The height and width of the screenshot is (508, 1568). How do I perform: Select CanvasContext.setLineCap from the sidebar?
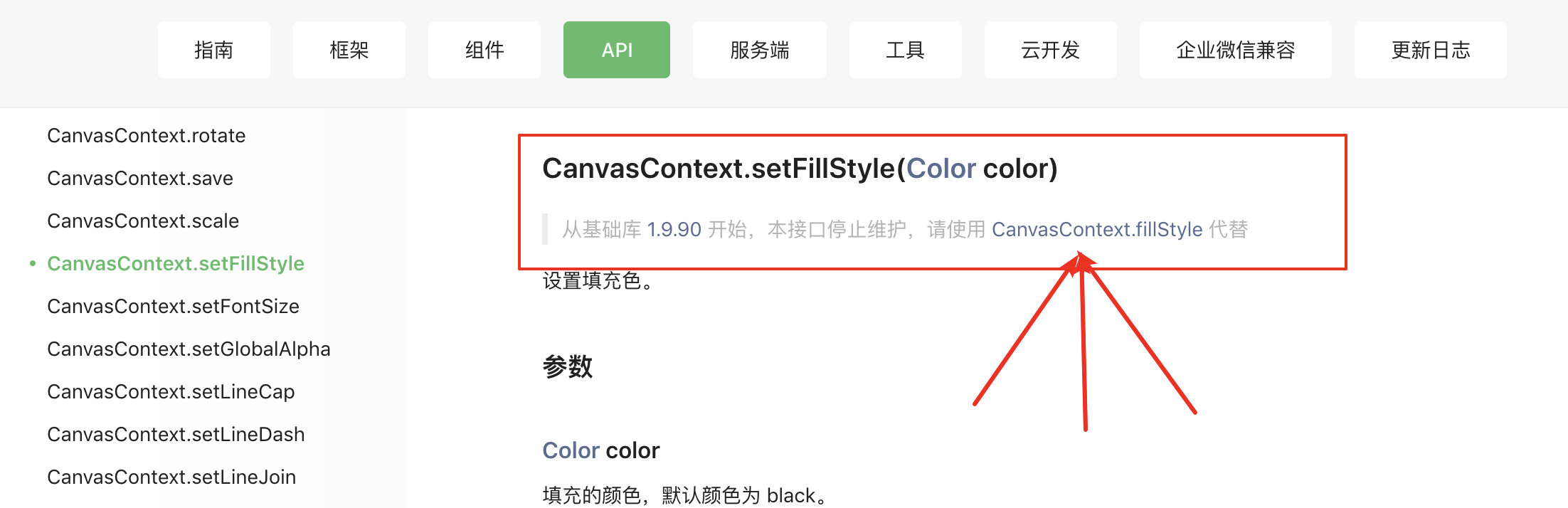click(x=171, y=391)
